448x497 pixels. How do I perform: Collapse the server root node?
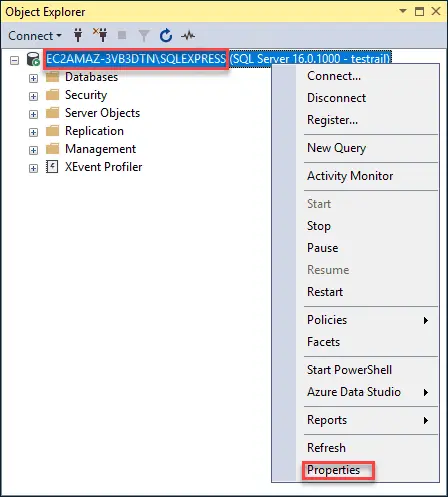tap(14, 60)
